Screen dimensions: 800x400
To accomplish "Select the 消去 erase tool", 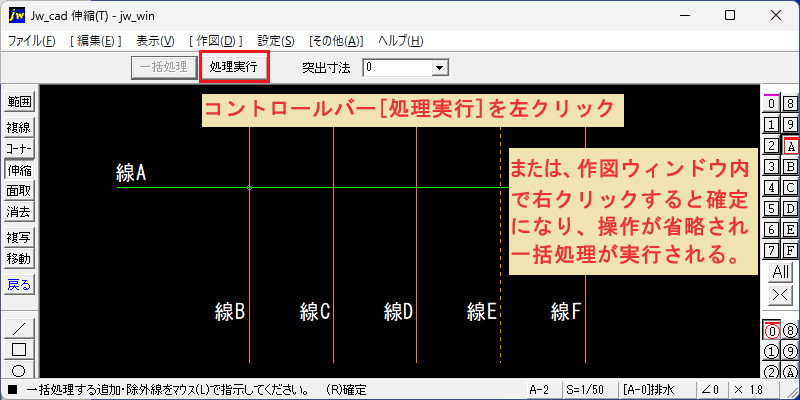I will [19, 212].
